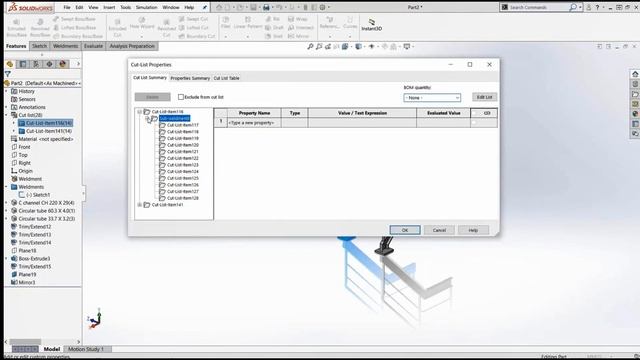Viewport: 640px width, 360px height.
Task: Collapse the Cut list(28) folder in the feature tree
Action: pos(7,115)
